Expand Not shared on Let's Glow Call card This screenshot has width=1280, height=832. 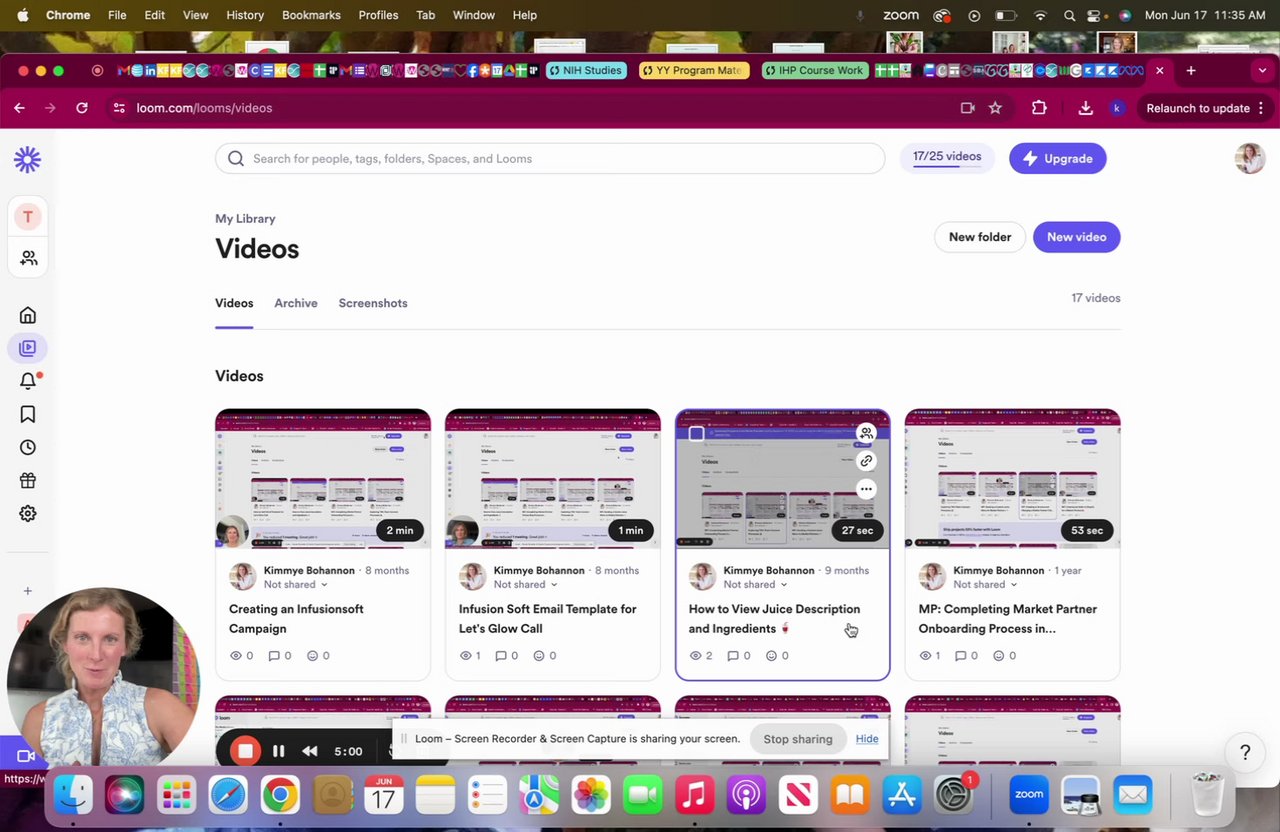tap(526, 585)
